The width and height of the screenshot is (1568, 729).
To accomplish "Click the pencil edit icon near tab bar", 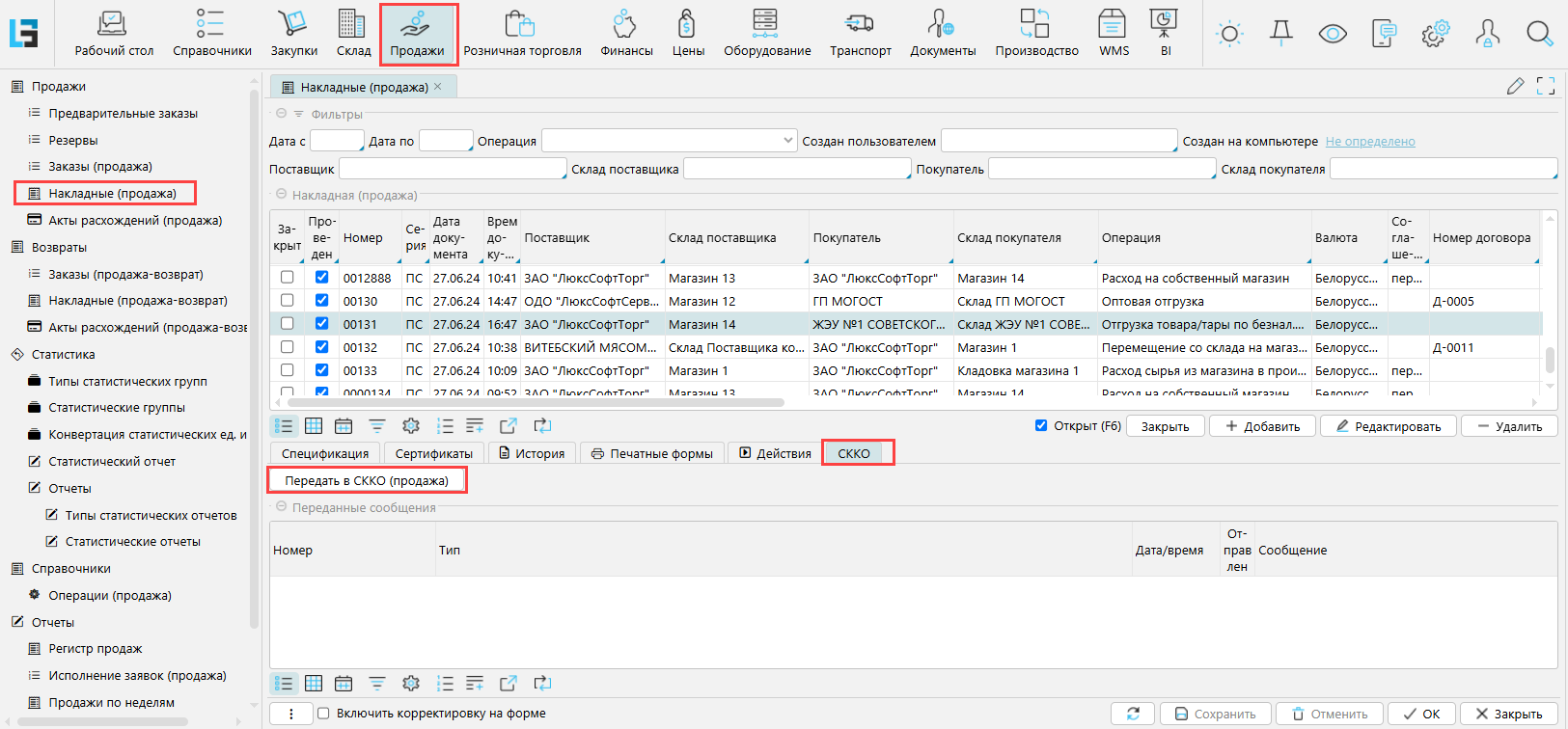I will 1515,87.
